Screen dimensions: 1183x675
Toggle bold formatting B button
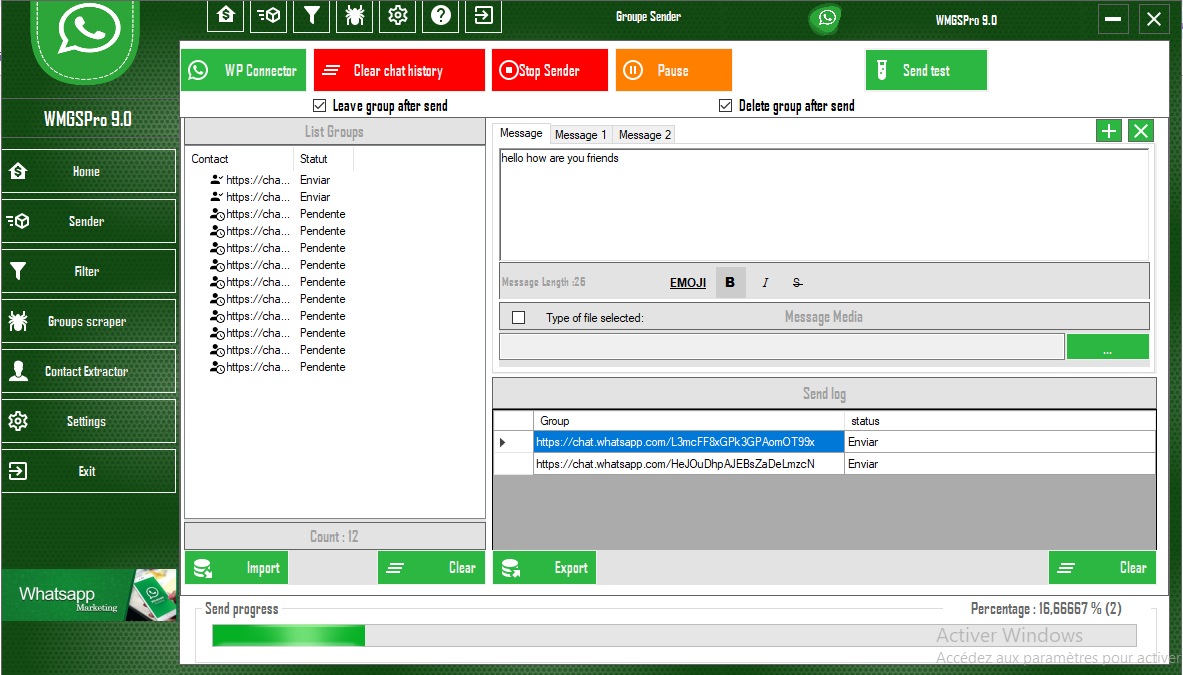pos(730,282)
